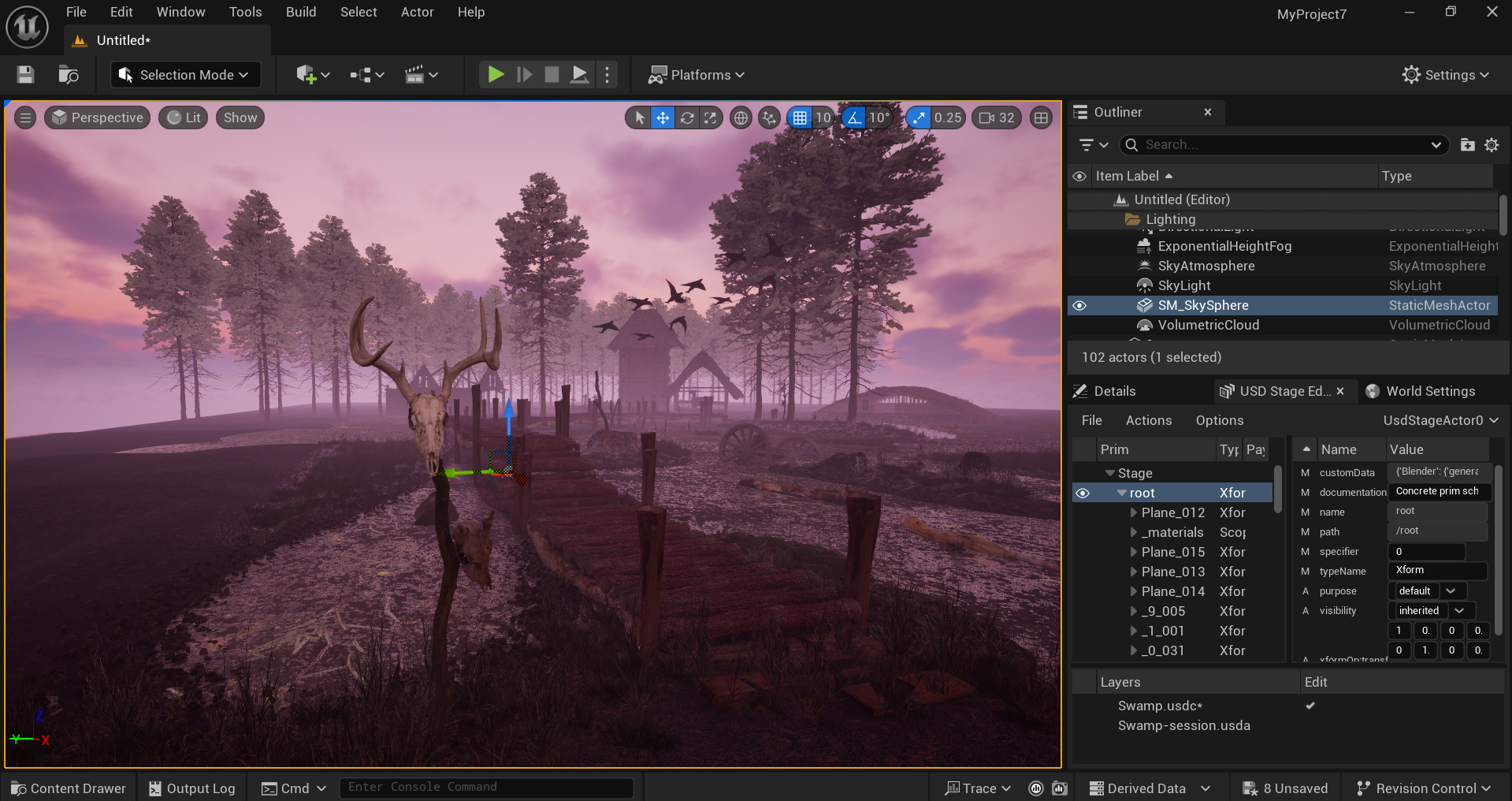Close the Outliner tab
Image resolution: width=1512 pixels, height=801 pixels.
[x=1208, y=112]
